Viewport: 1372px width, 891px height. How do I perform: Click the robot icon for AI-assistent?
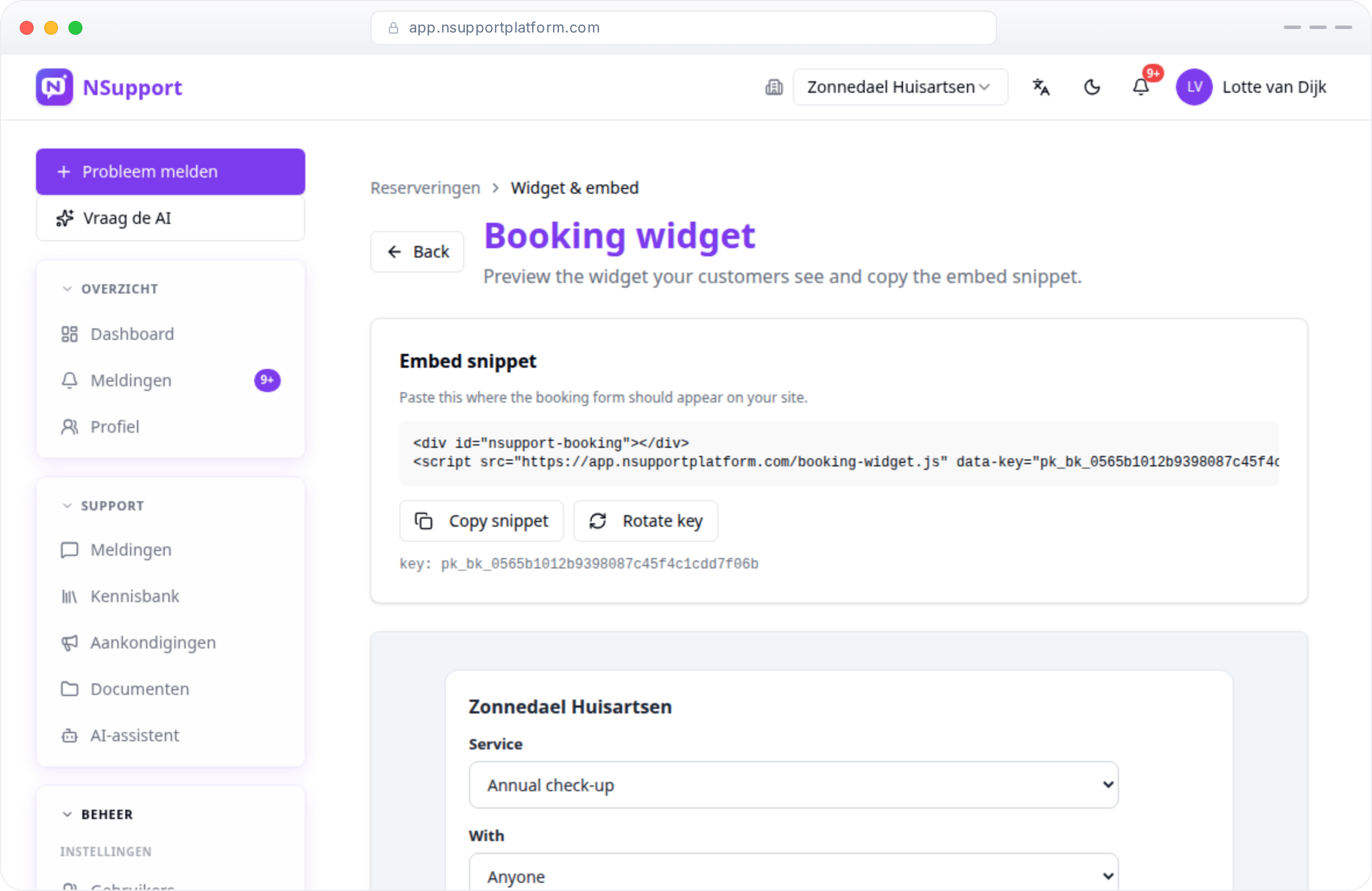click(70, 736)
